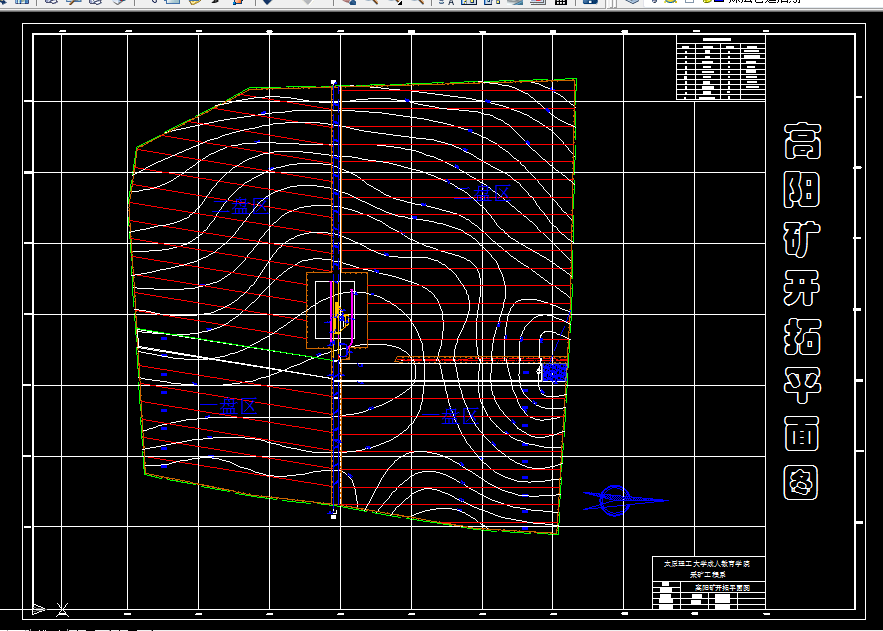Select the title character 平
This screenshot has width=883, height=631.
pyautogui.click(x=802, y=386)
